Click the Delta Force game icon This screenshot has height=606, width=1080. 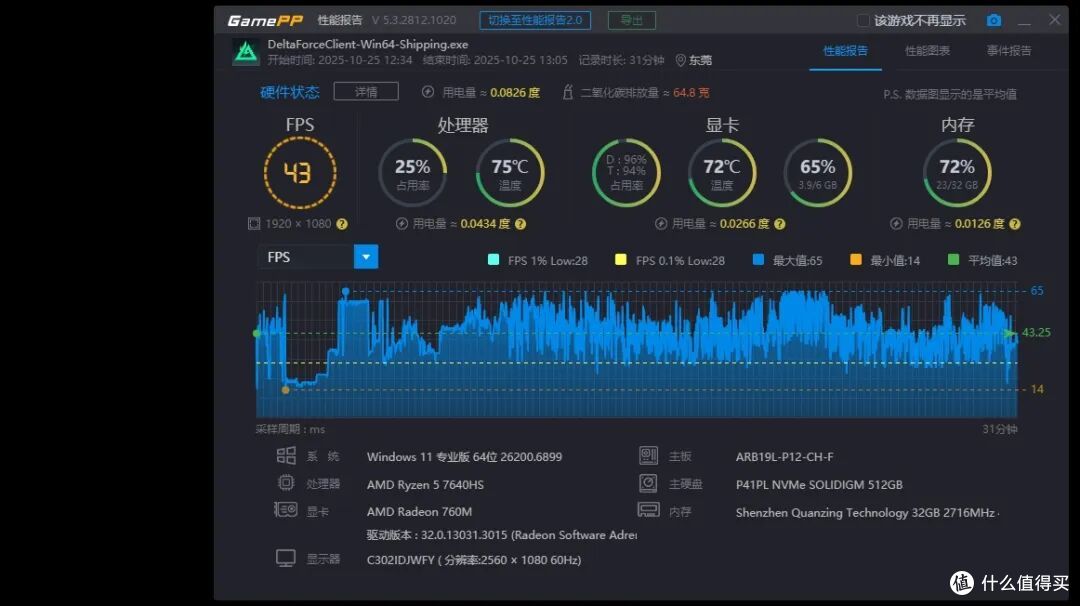click(246, 52)
